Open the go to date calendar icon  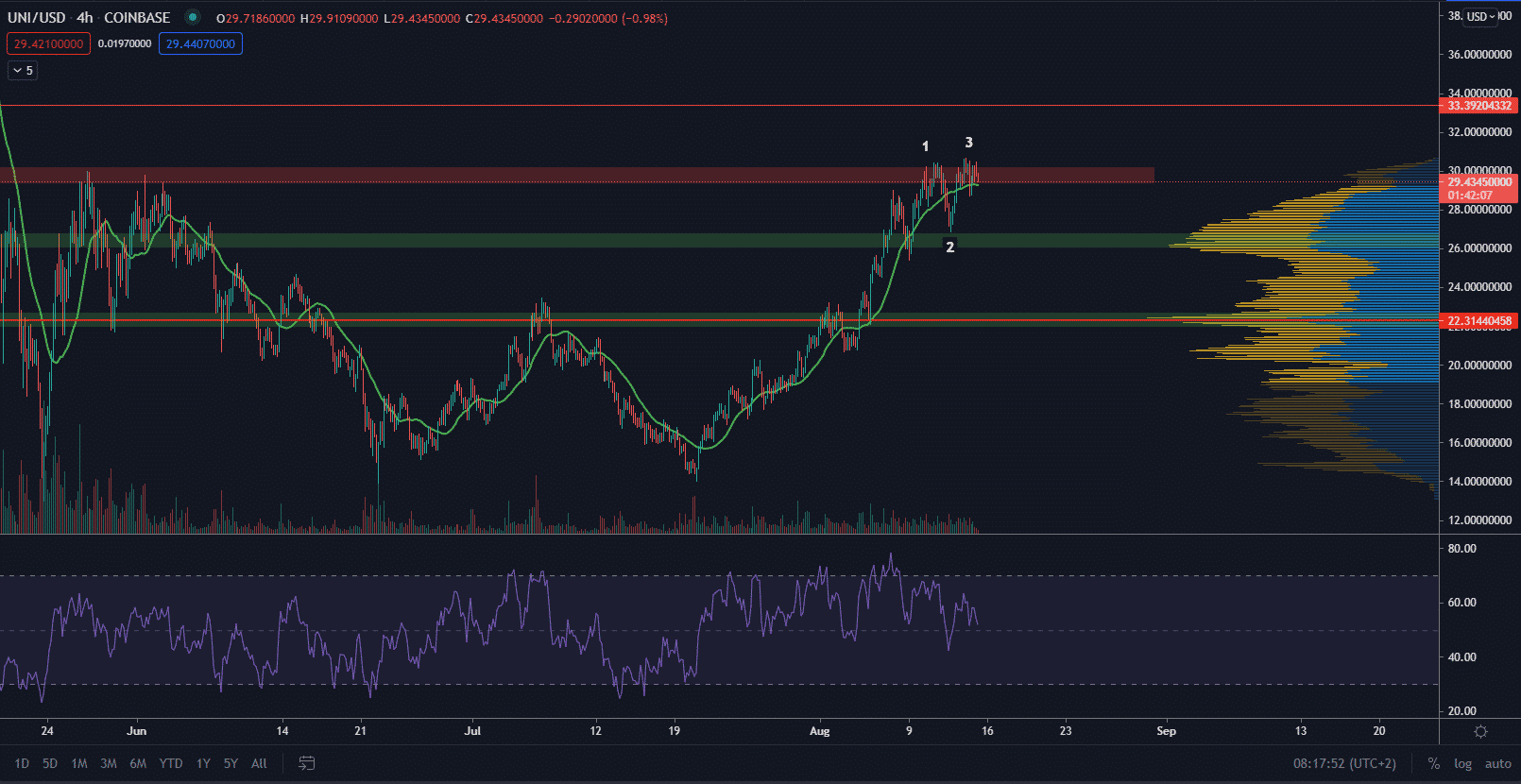coord(306,763)
